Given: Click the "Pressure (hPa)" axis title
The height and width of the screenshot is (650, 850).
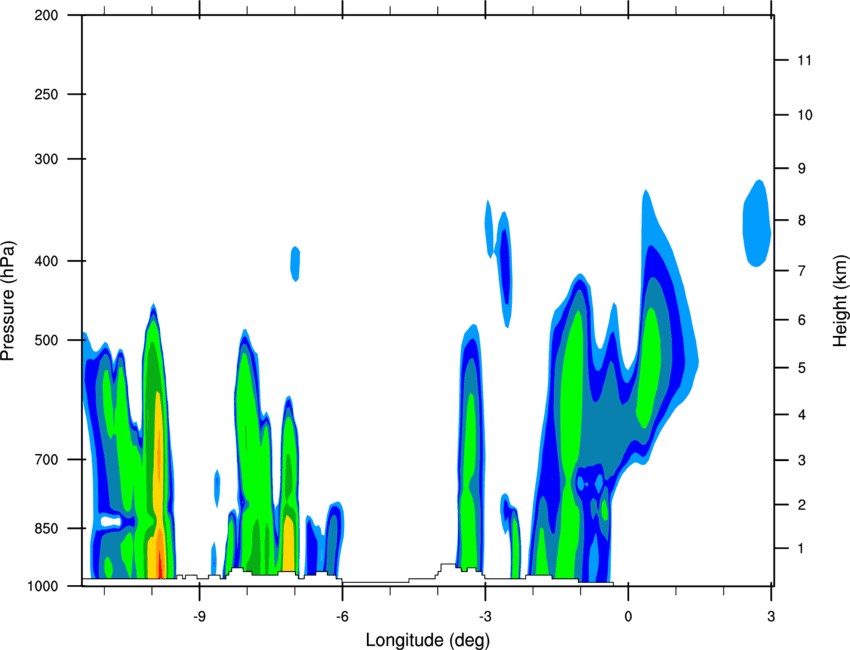Looking at the screenshot, I should 8,301.
